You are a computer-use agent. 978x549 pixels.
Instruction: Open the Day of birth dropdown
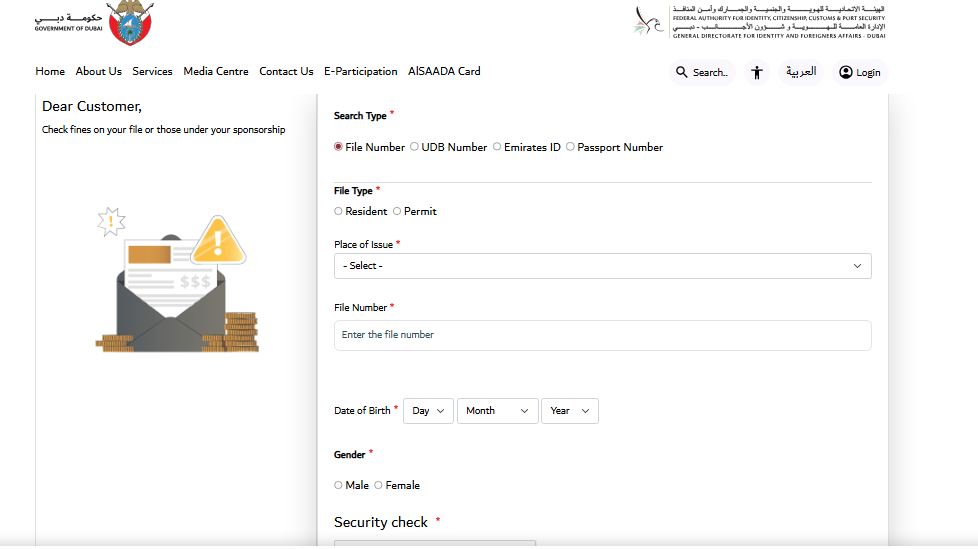[428, 411]
